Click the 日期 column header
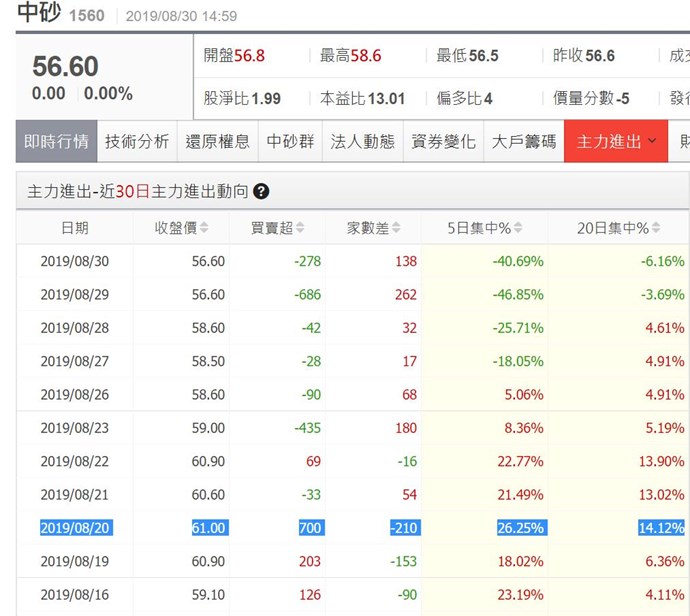The height and width of the screenshot is (616, 690). (74, 229)
